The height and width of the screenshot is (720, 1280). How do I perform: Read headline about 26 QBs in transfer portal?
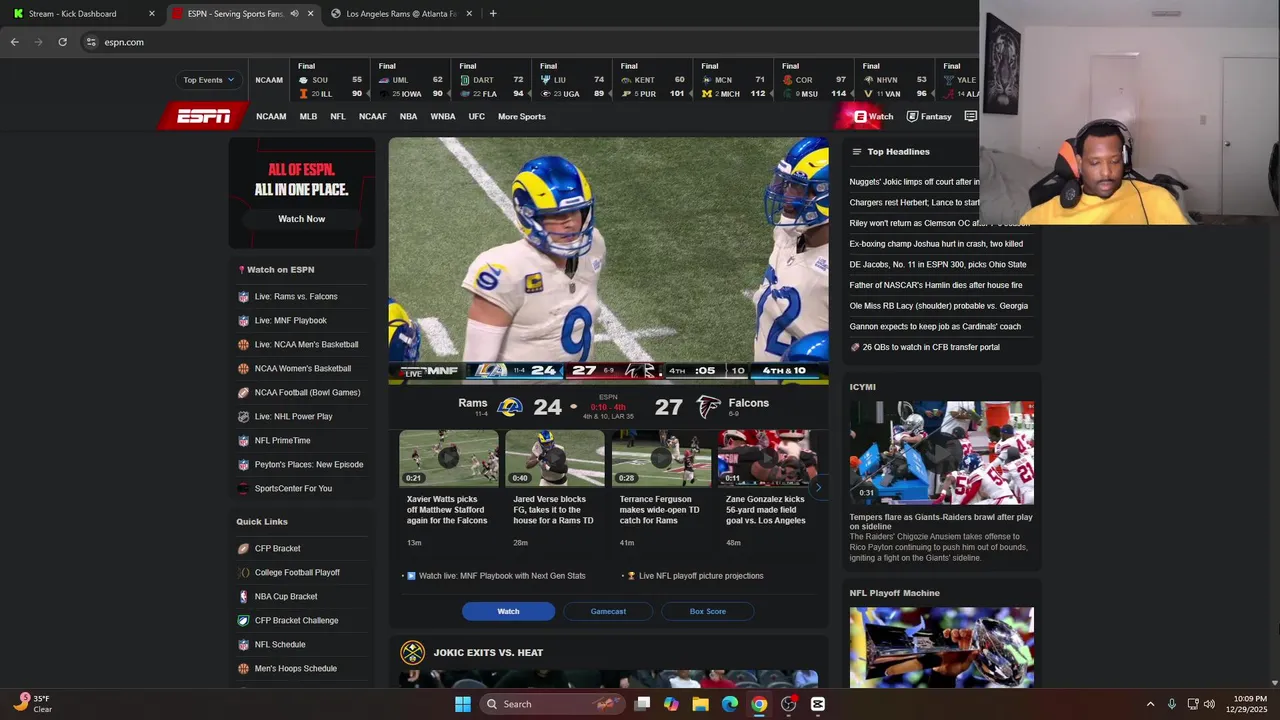[930, 347]
